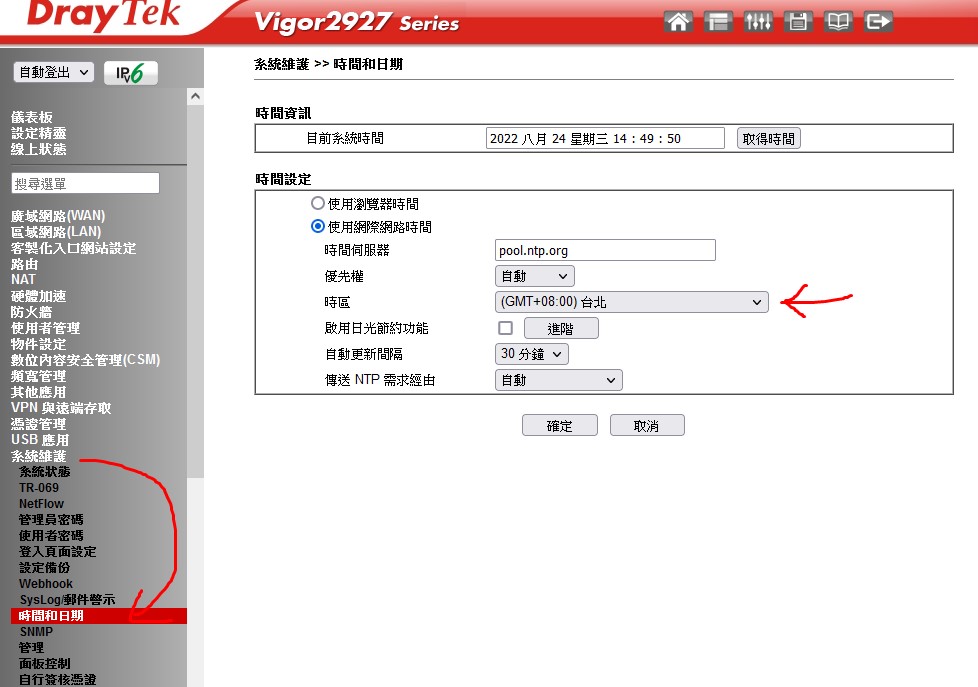Image resolution: width=978 pixels, height=687 pixels.
Task: Open 防火牆 in the sidebar menu
Action: click(31, 312)
